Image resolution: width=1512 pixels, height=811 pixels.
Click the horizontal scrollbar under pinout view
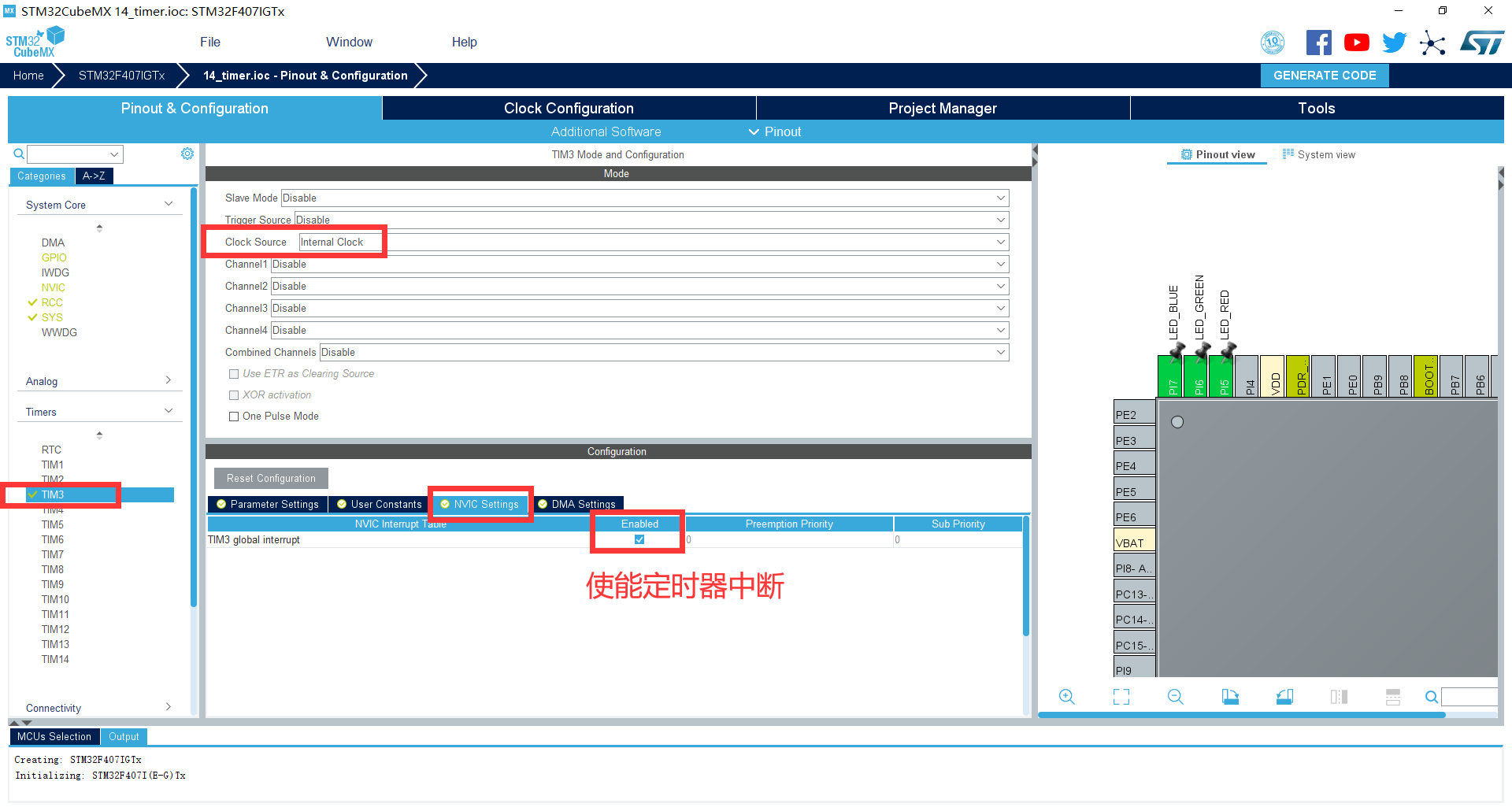(x=1241, y=715)
